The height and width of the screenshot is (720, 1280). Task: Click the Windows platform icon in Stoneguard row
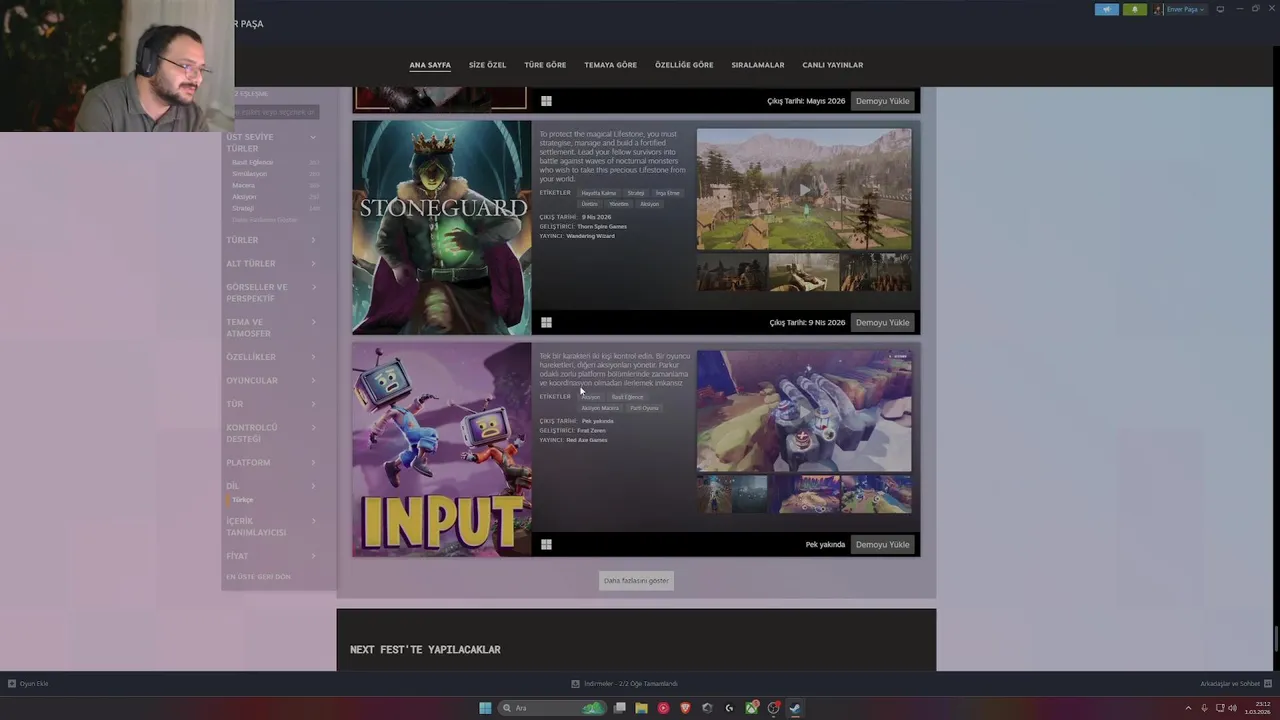pos(546,322)
